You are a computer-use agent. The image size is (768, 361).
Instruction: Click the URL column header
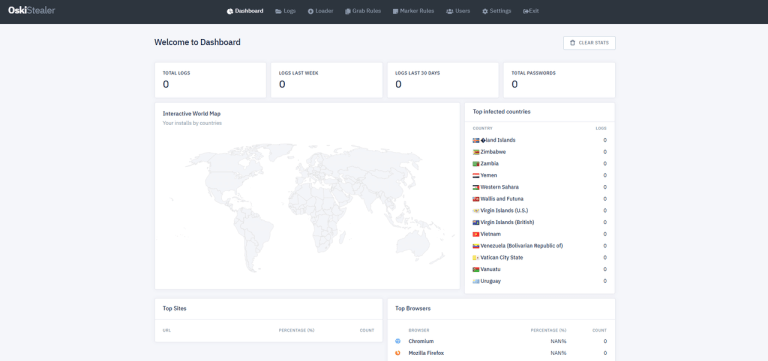click(167, 330)
